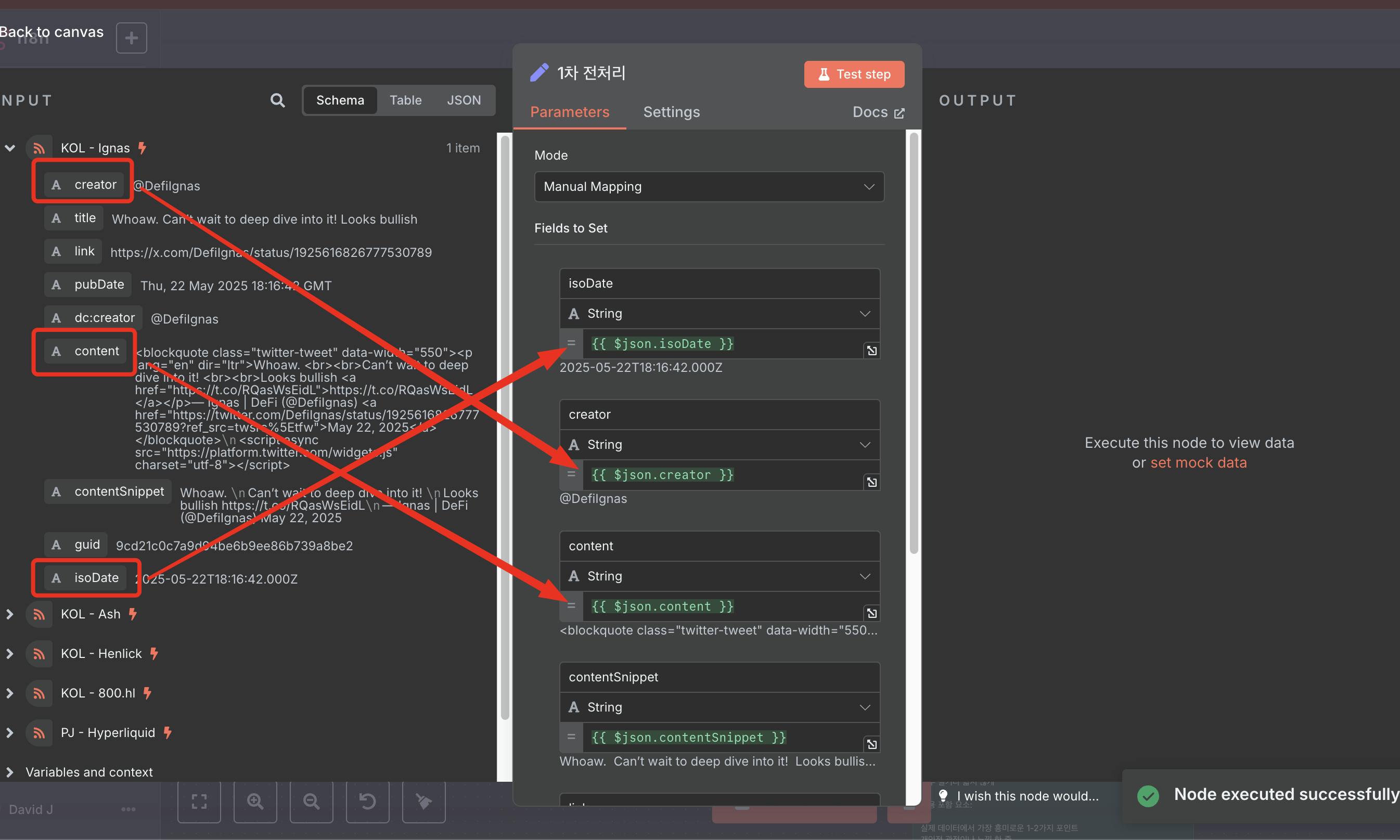Viewport: 1400px width, 840px height.
Task: Click the set mock data link
Action: point(1198,463)
